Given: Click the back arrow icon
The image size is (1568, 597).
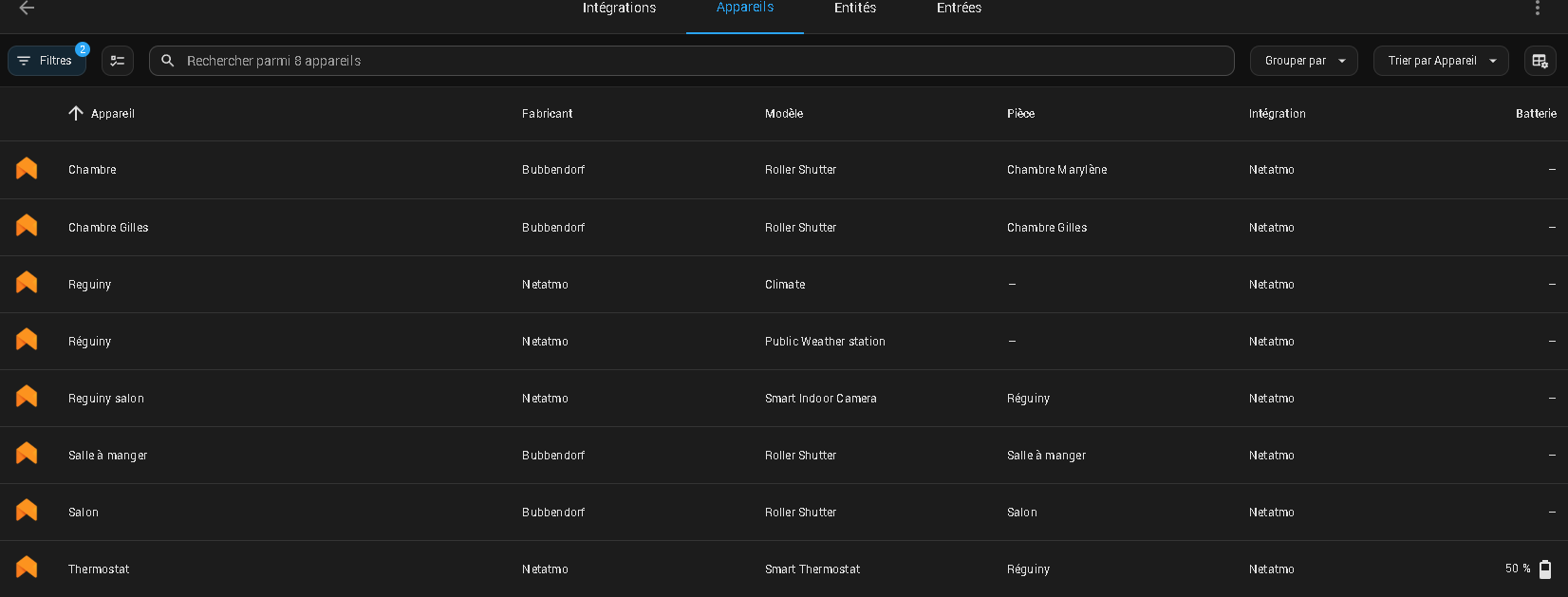Looking at the screenshot, I should pyautogui.click(x=27, y=8).
